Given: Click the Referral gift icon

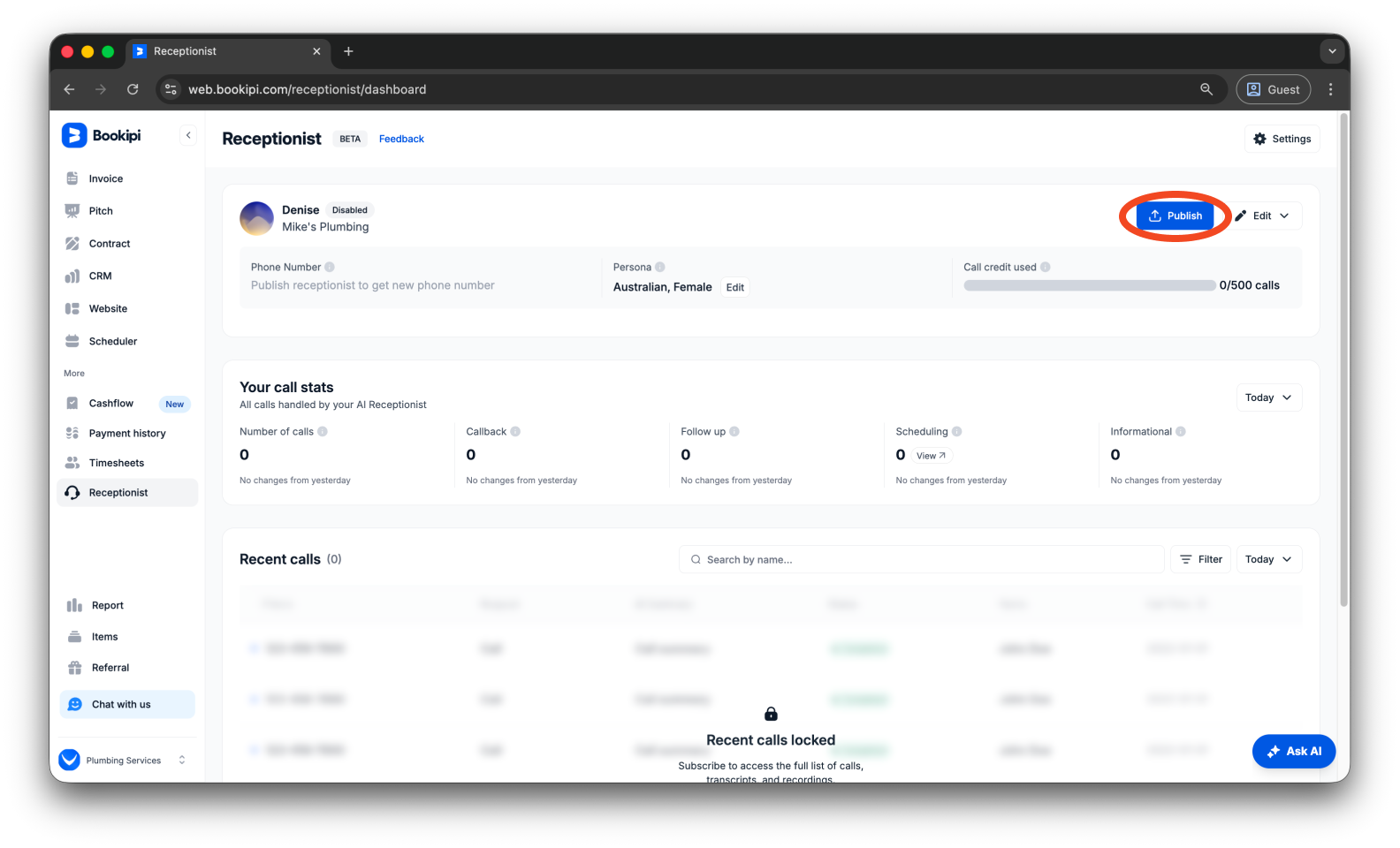Looking at the screenshot, I should coord(75,668).
